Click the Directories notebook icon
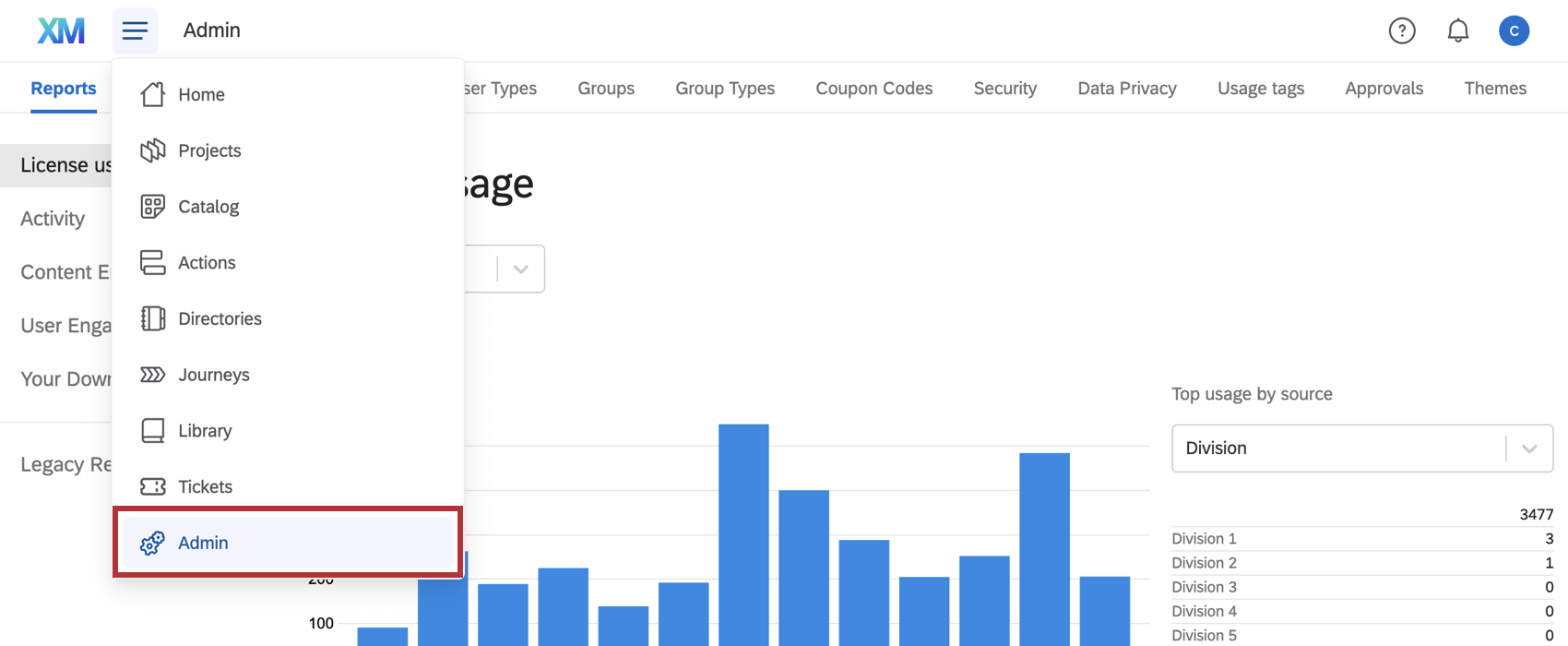Screen dimensions: 1568x646 (152, 318)
